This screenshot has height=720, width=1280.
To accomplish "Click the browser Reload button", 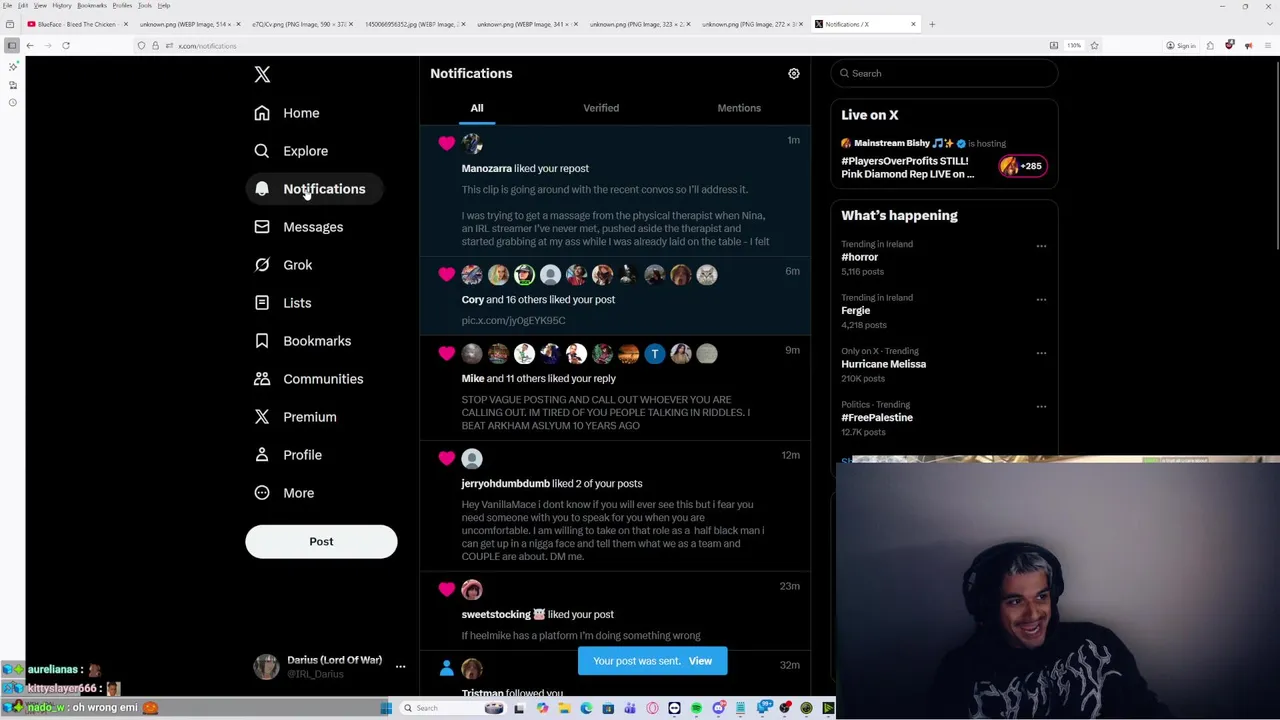I will [x=66, y=45].
